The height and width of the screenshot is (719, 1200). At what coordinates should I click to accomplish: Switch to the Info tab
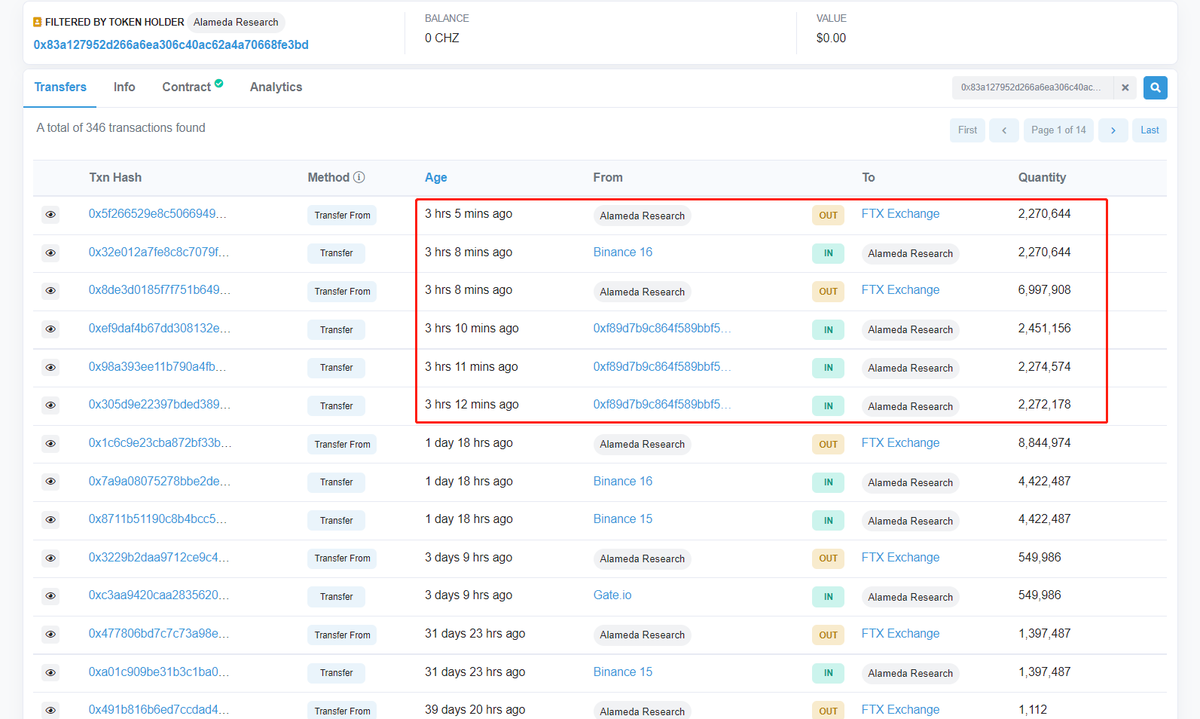coord(124,87)
